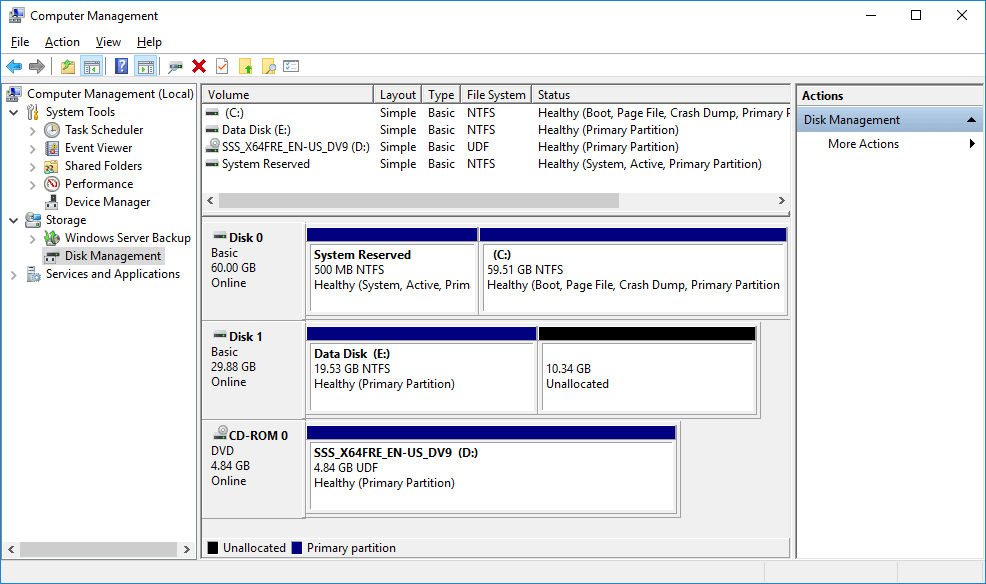Collapse the Storage tree node
986x584 pixels.
(x=14, y=221)
